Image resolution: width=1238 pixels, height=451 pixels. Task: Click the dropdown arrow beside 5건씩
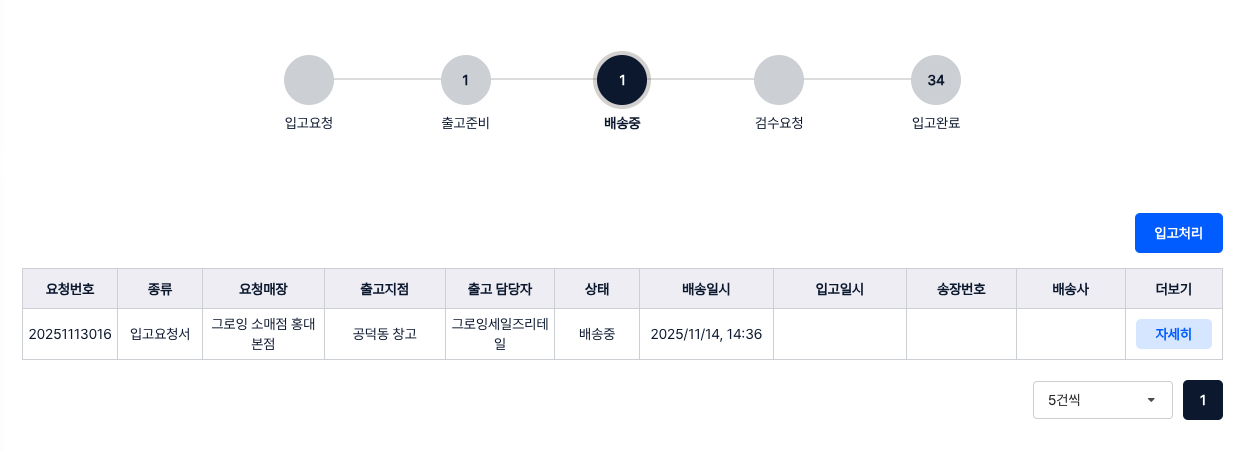coord(1151,400)
